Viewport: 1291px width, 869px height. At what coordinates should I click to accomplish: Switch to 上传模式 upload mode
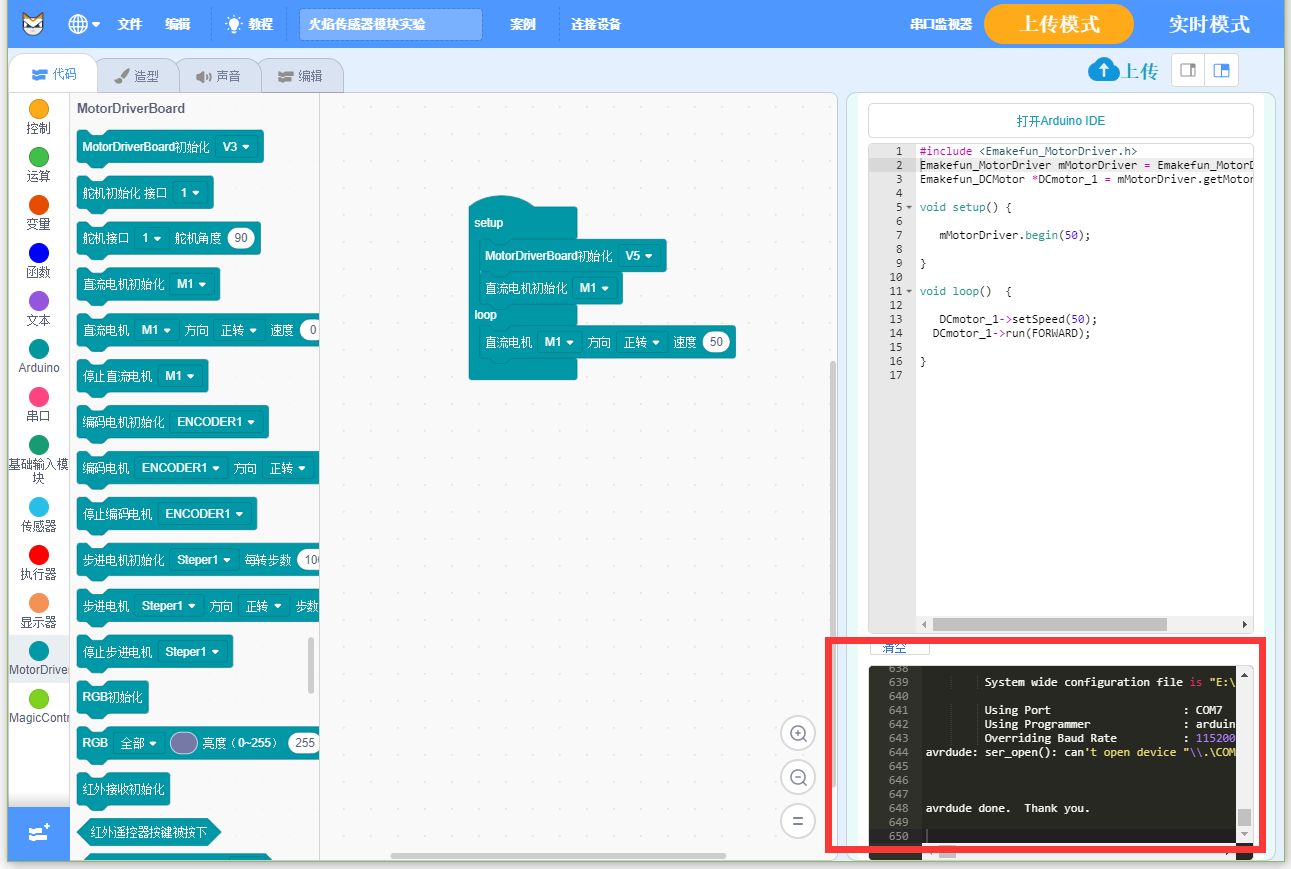click(x=1058, y=24)
